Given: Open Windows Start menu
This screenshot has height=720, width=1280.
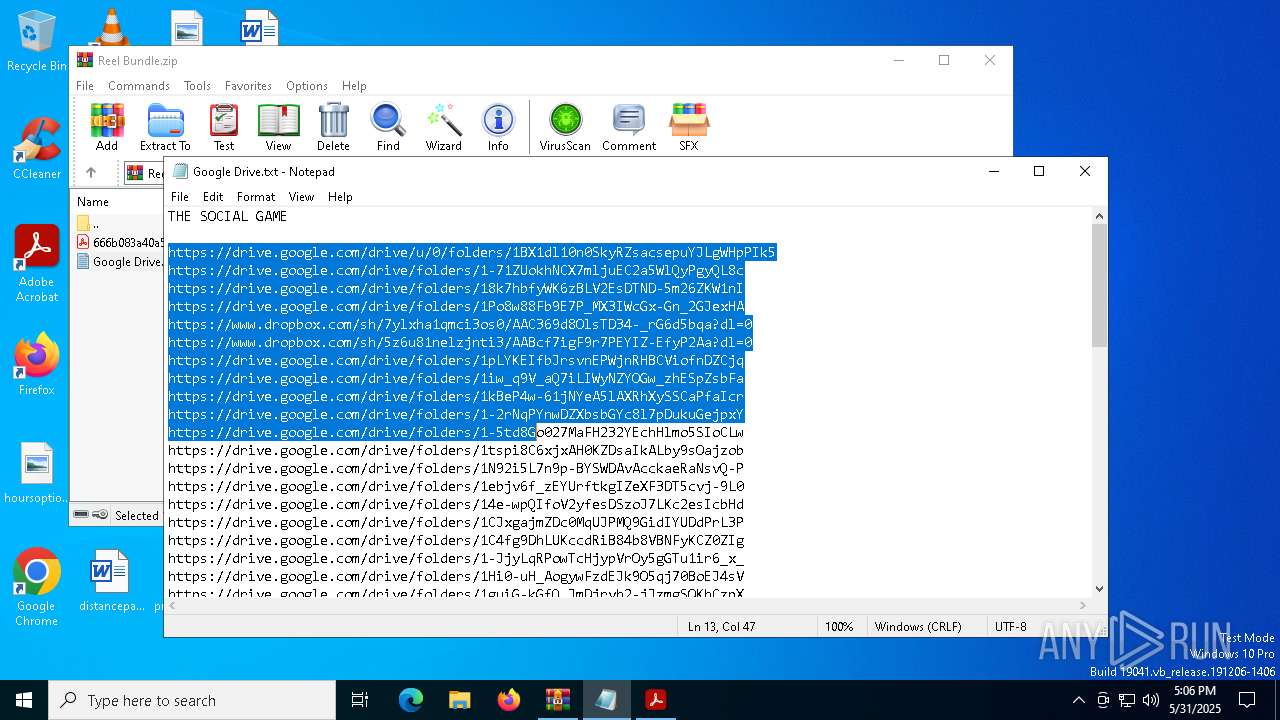Looking at the screenshot, I should [24, 700].
